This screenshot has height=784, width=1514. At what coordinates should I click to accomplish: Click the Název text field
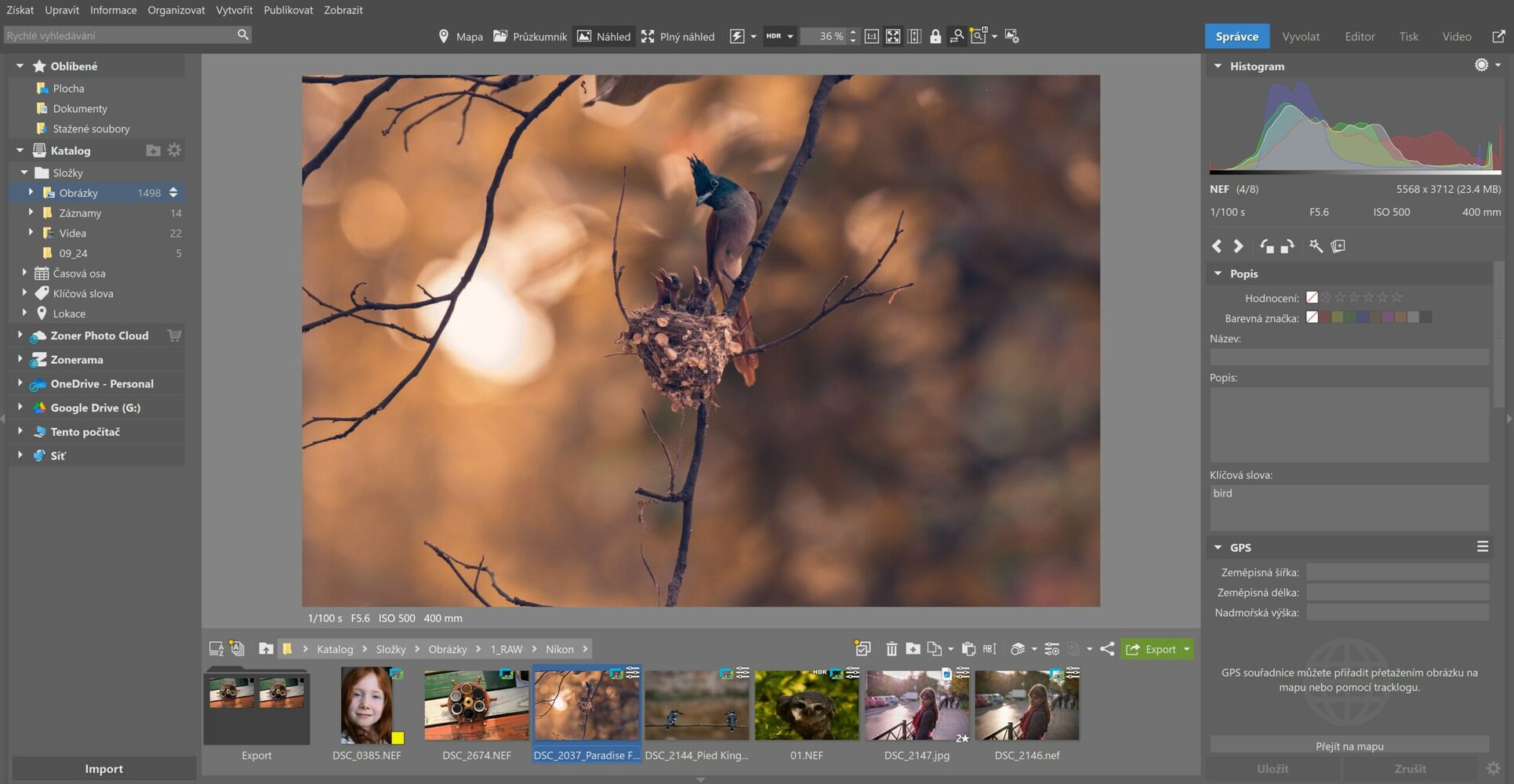tap(1349, 357)
